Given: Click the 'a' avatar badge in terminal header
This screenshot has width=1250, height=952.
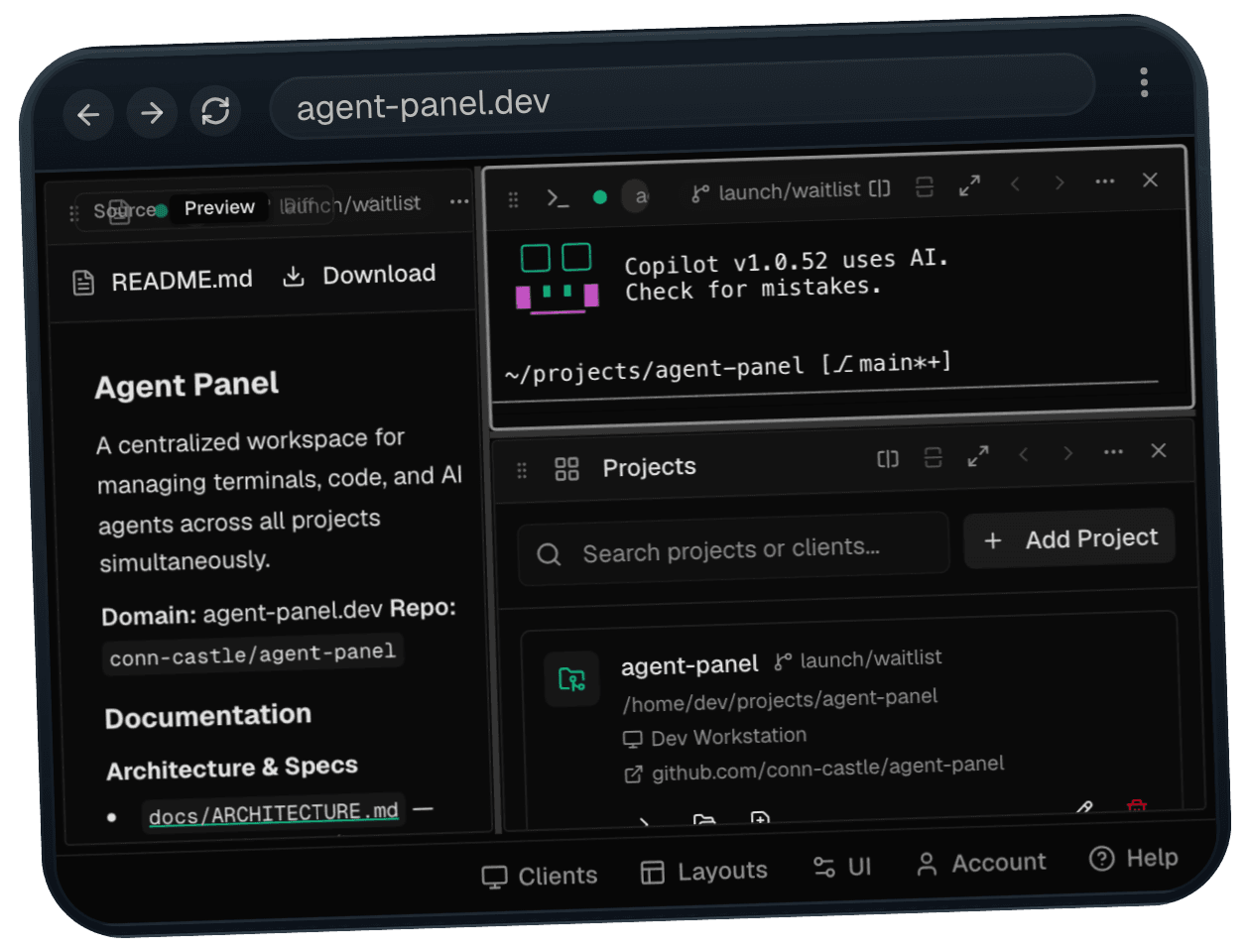Looking at the screenshot, I should point(638,196).
